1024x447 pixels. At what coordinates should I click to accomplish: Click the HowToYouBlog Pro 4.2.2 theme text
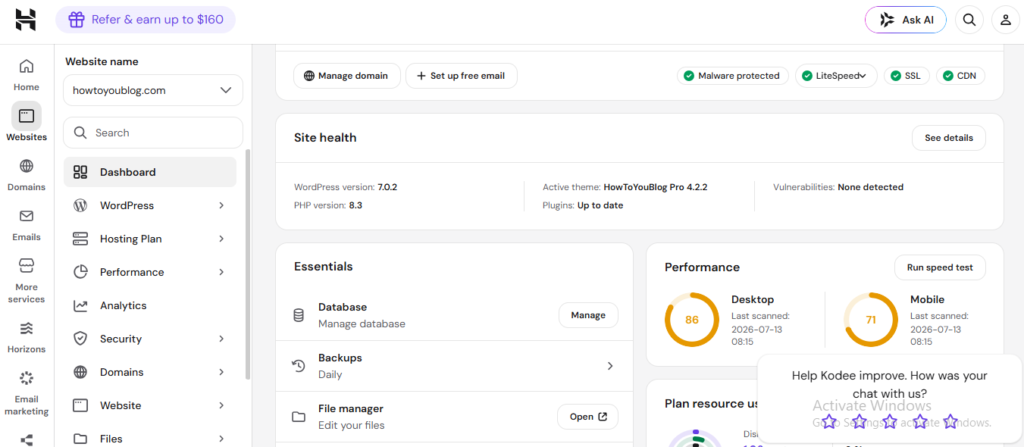coord(655,187)
